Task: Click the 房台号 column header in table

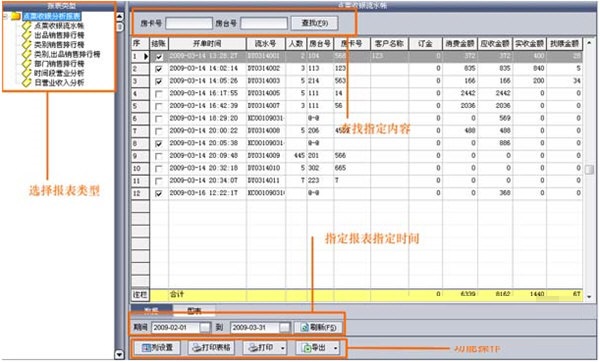Action: pos(320,44)
